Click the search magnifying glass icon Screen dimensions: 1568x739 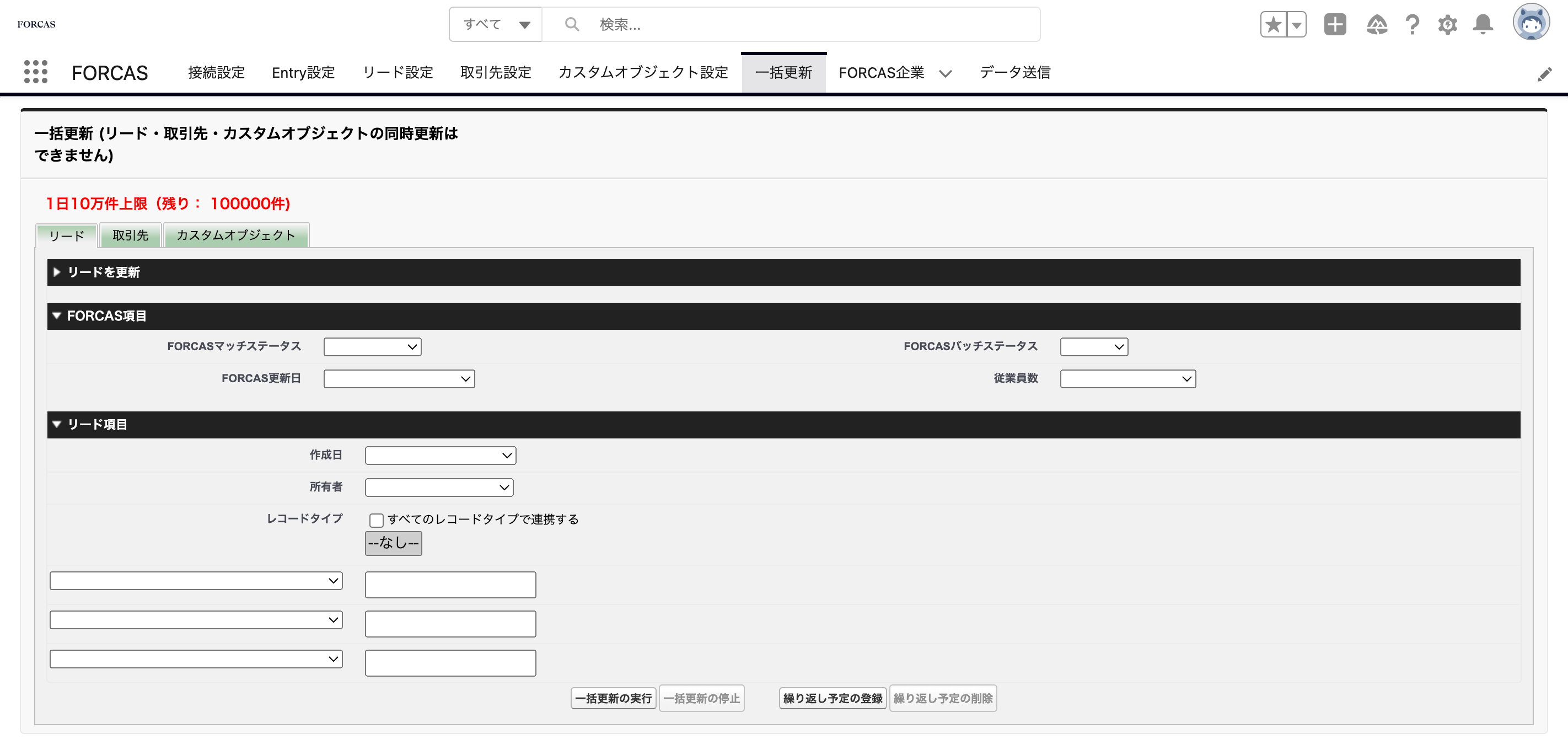pyautogui.click(x=571, y=24)
